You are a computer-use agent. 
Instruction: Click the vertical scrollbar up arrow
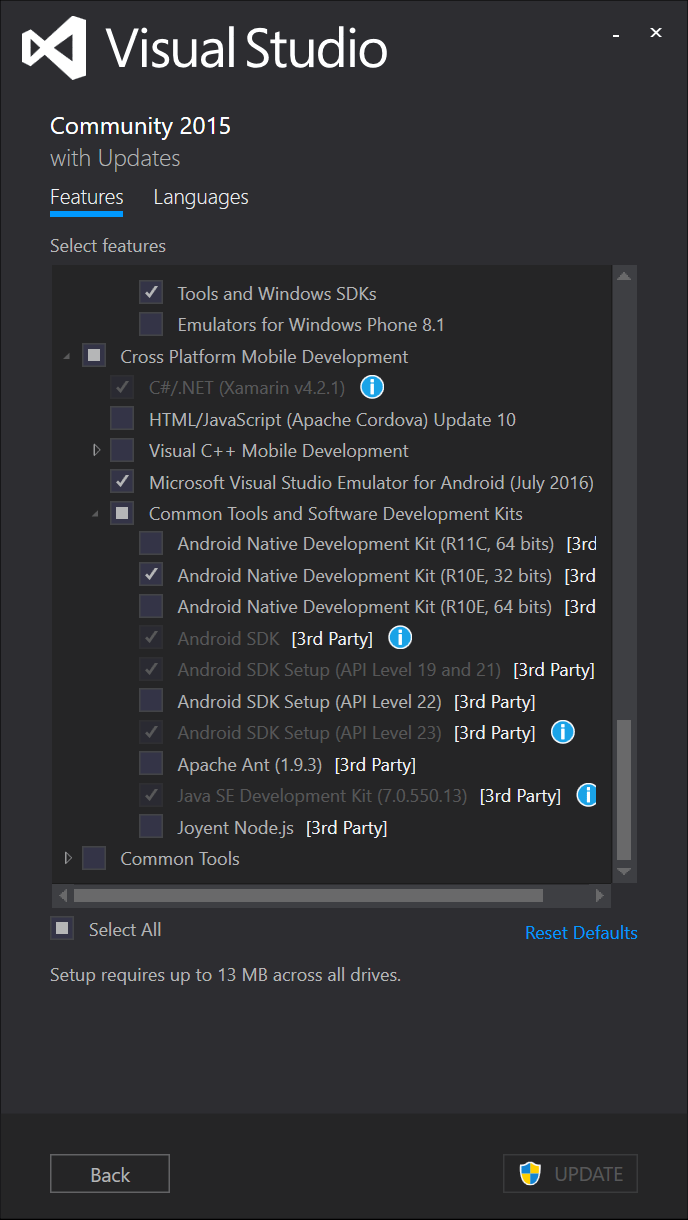(625, 276)
